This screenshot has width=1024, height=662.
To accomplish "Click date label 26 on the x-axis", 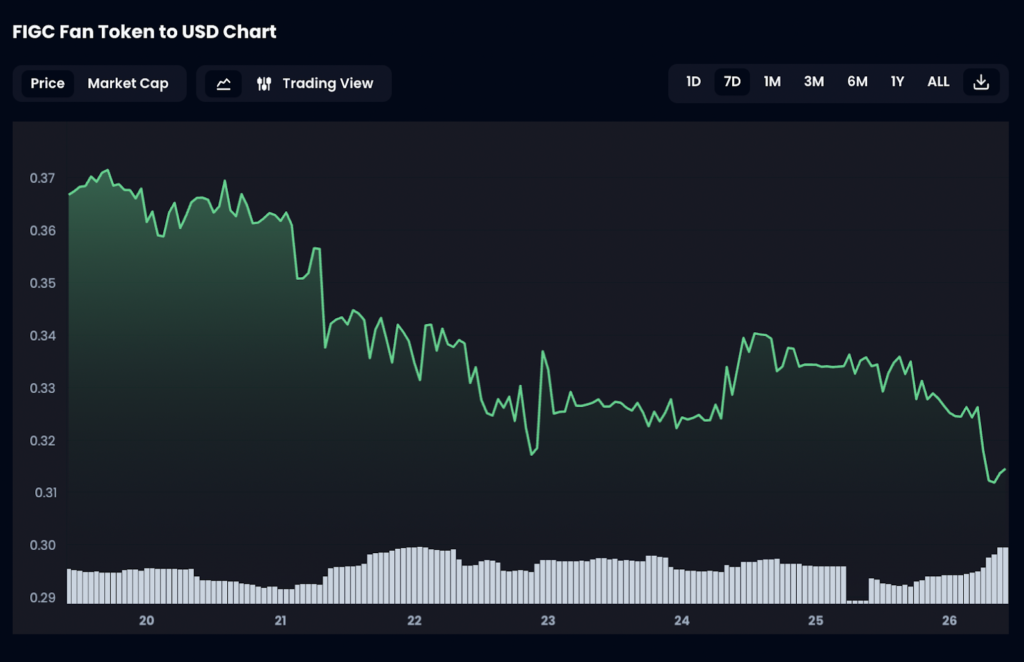I will [950, 621].
